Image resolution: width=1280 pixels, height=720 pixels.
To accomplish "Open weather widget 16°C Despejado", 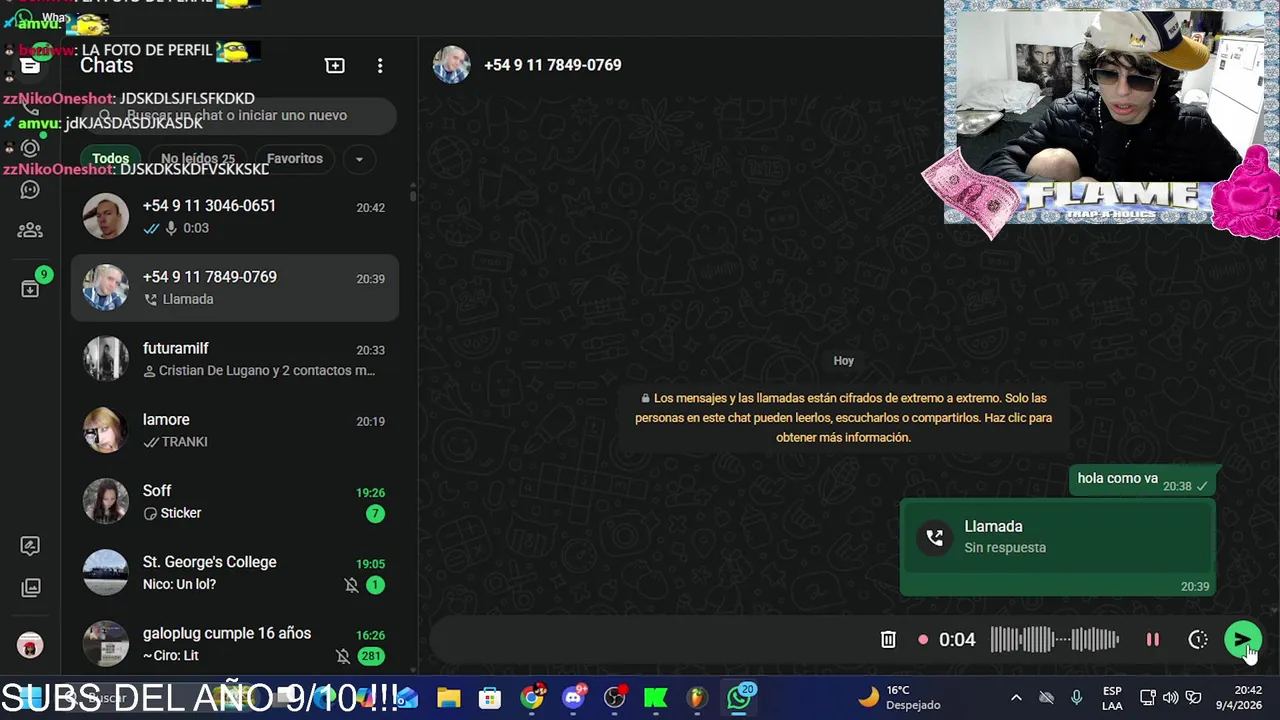I will pos(900,697).
